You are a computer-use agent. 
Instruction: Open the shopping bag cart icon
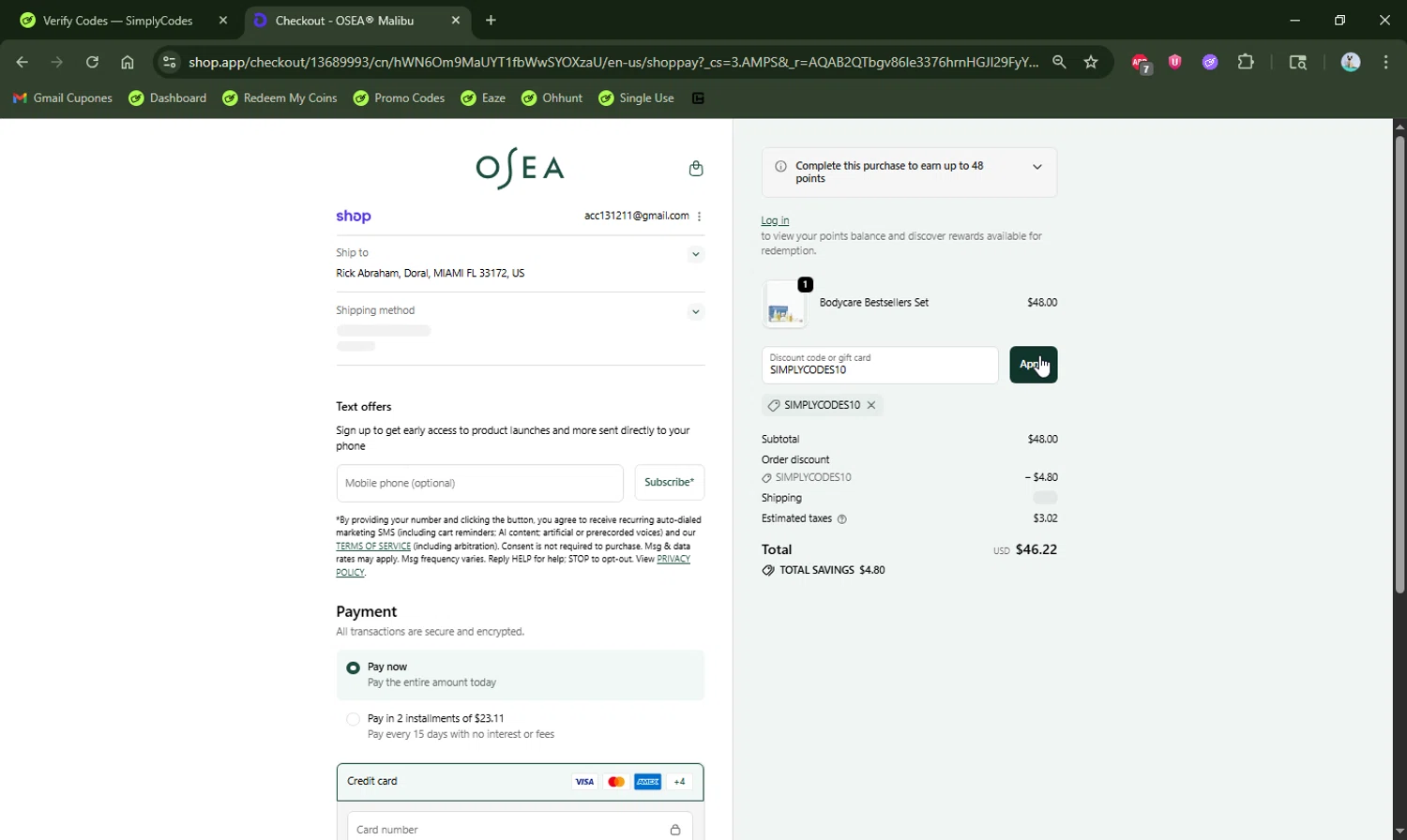pos(695,169)
